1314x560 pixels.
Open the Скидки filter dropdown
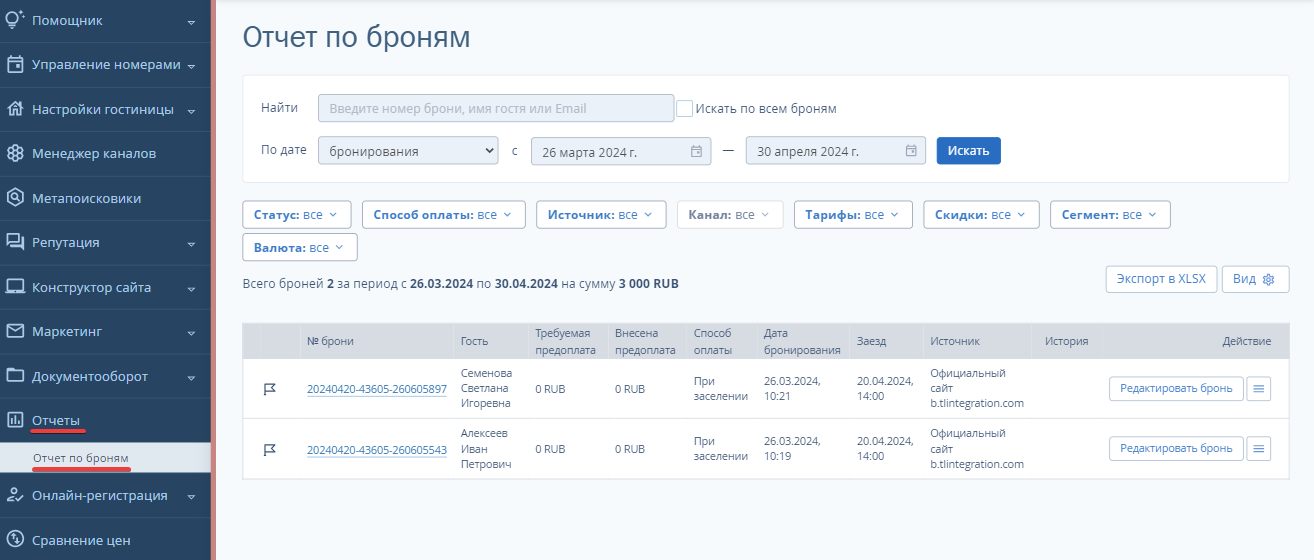(981, 215)
